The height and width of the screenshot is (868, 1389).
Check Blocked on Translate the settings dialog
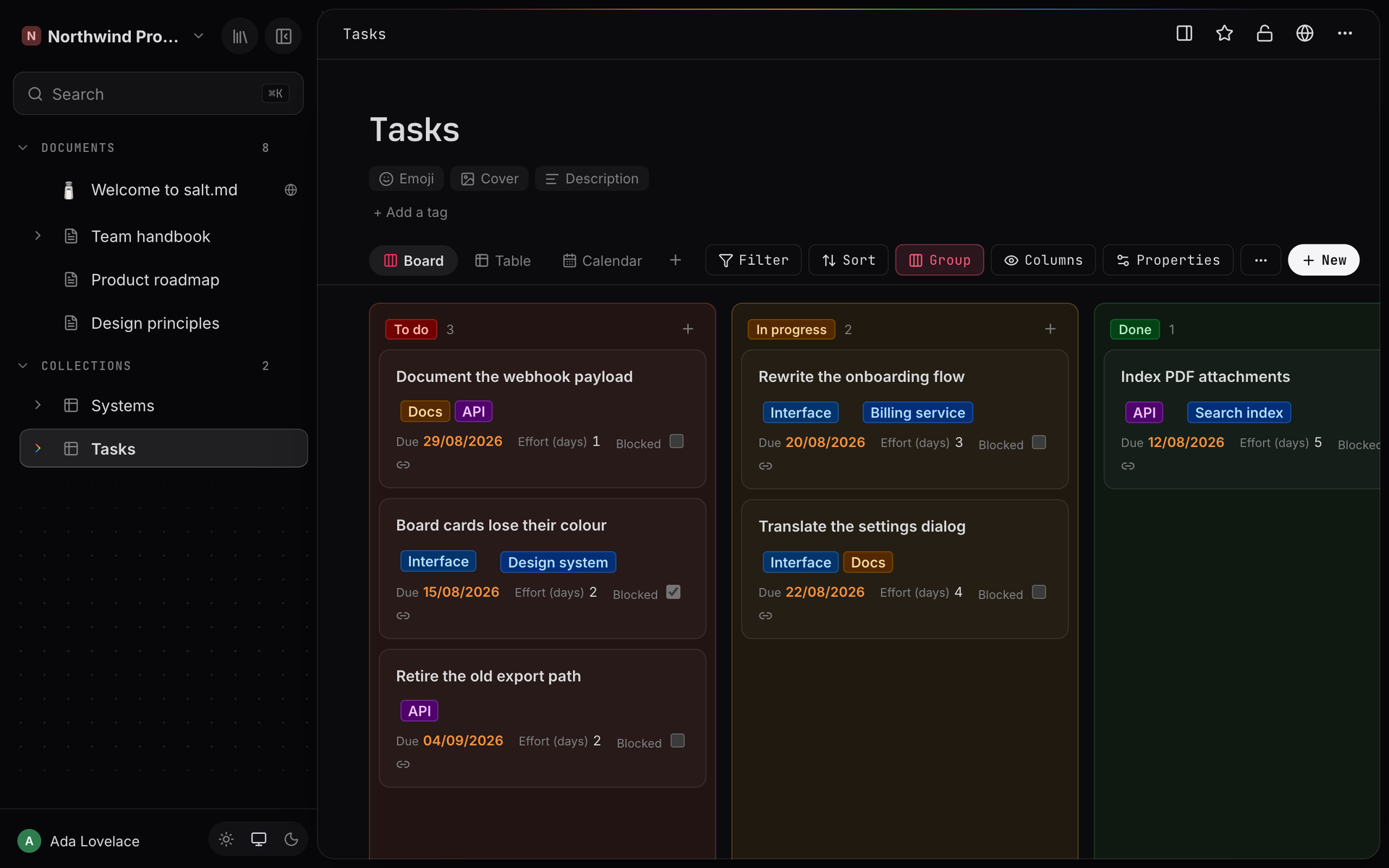click(1039, 592)
